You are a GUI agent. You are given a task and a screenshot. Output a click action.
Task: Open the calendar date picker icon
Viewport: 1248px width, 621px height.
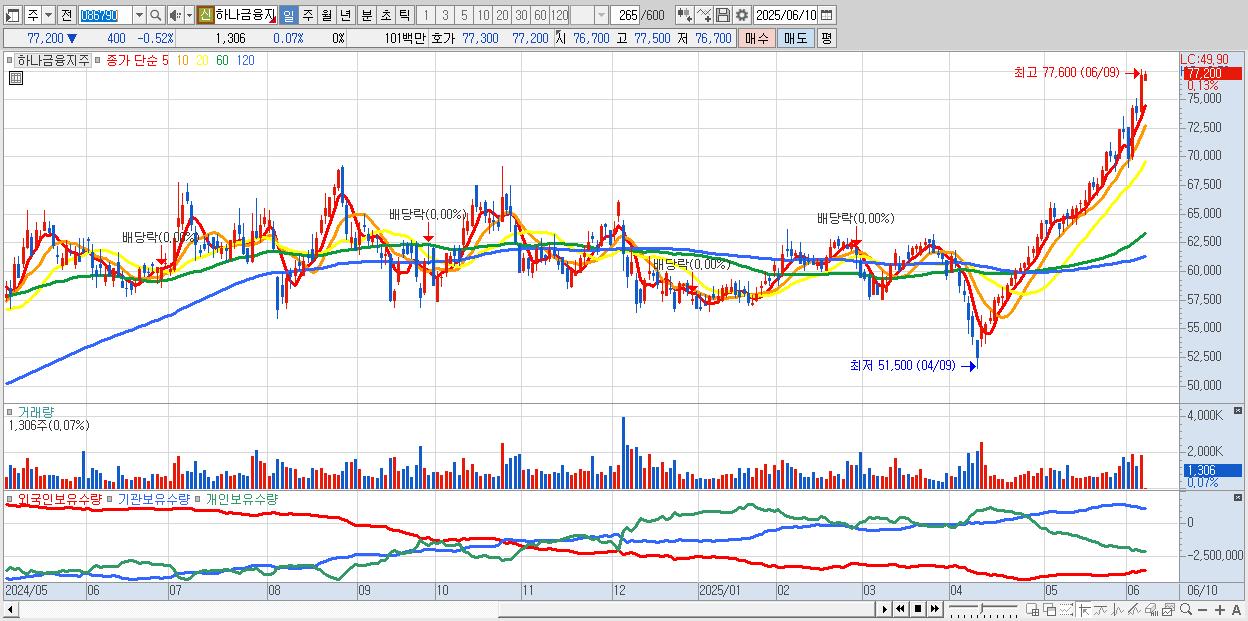826,15
